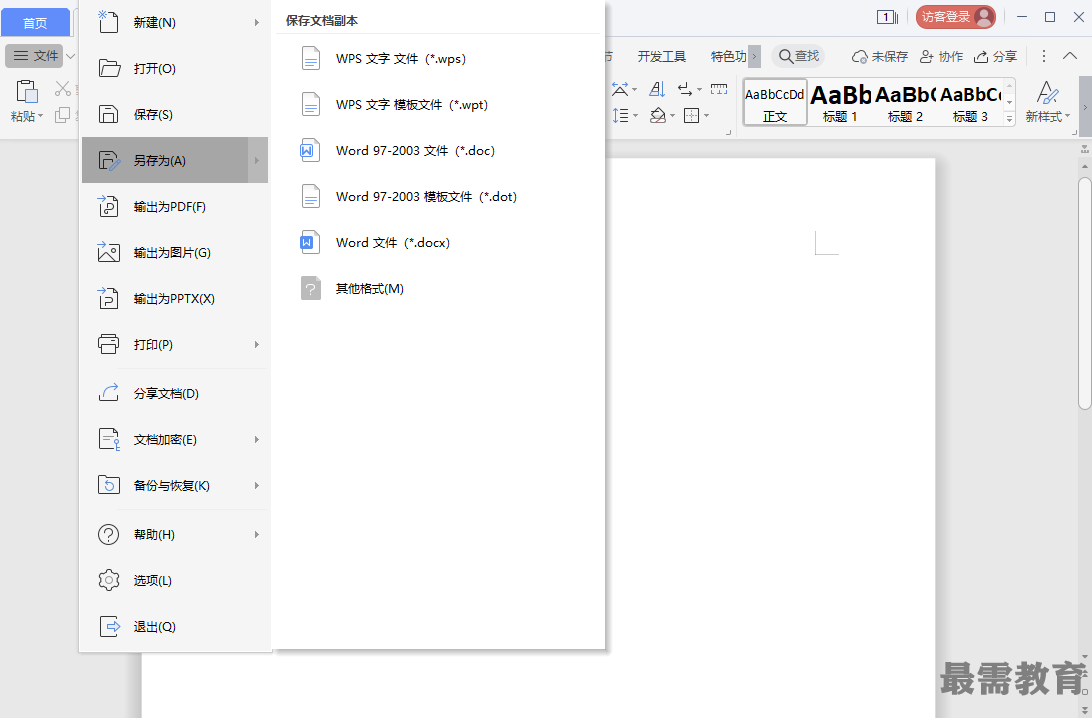Click the picture export icon
This screenshot has width=1092, height=718.
click(x=108, y=251)
